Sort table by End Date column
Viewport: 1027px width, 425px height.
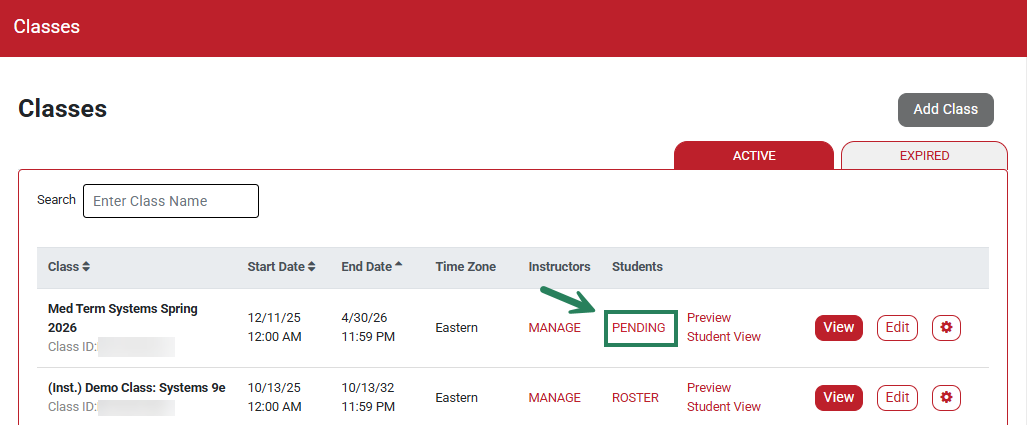pyautogui.click(x=372, y=267)
